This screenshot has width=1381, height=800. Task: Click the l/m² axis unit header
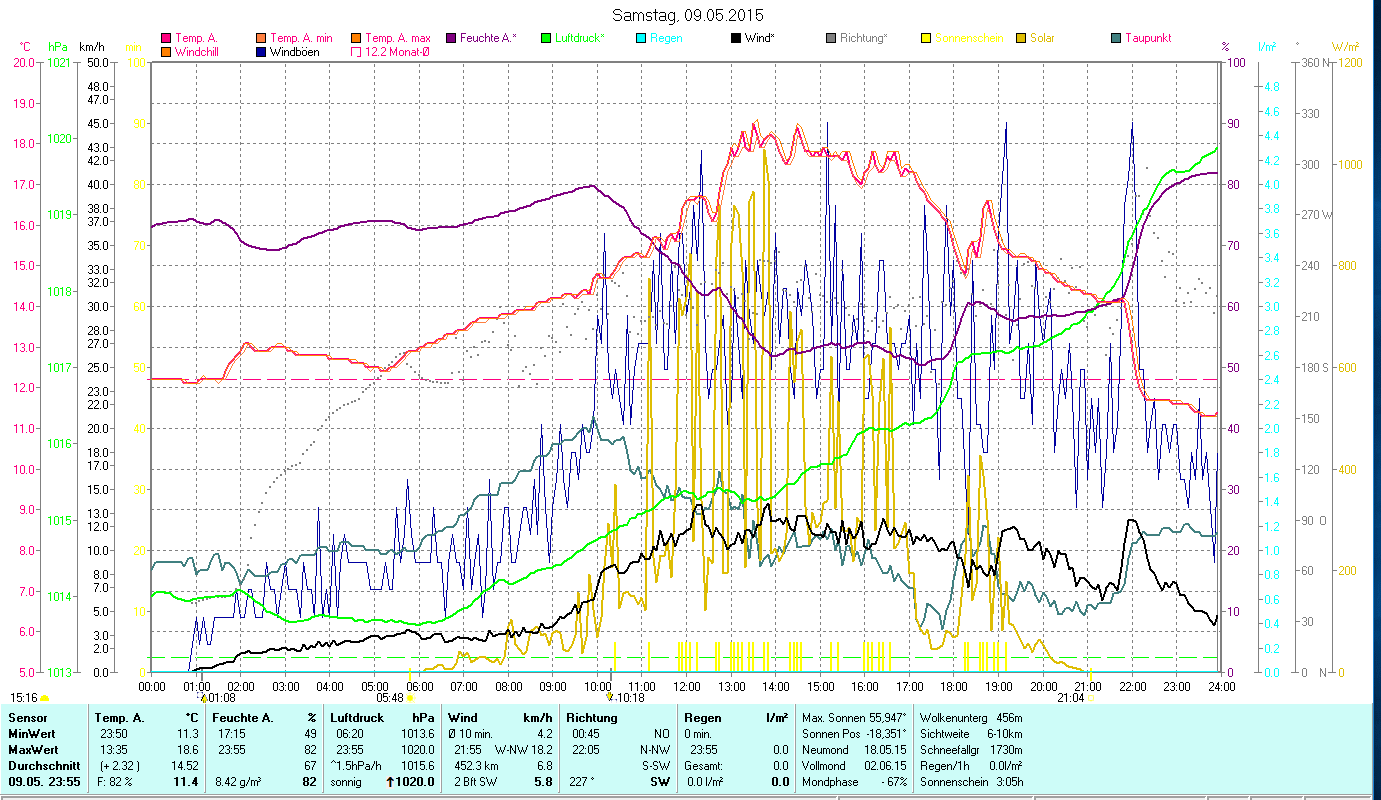pyautogui.click(x=1267, y=47)
